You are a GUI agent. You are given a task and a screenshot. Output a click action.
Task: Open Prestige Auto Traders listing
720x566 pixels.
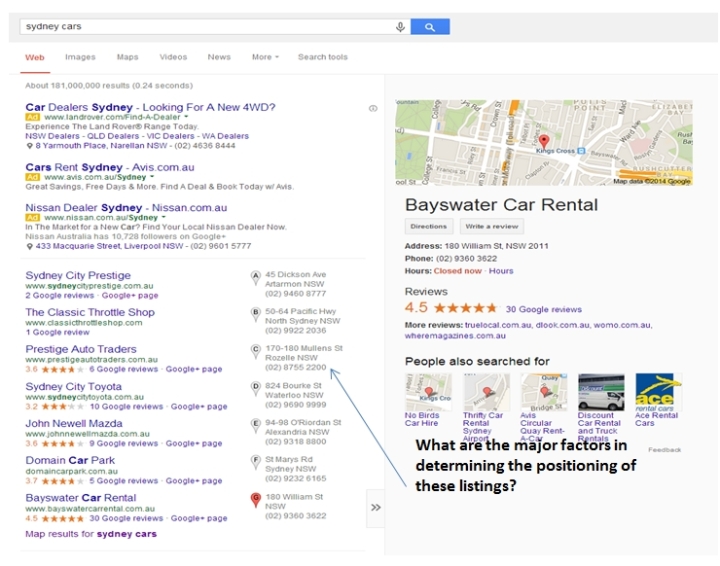pos(81,349)
